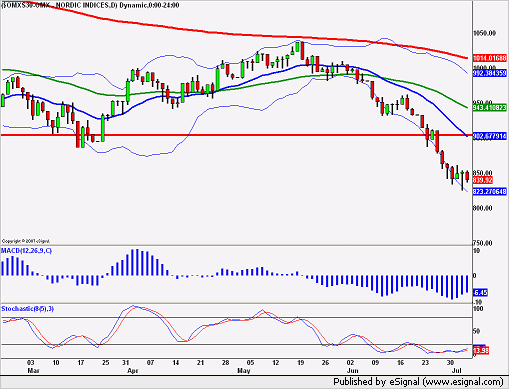Select the blue 823.270648 lower band tag
This screenshot has height=389, width=509.
click(x=490, y=192)
